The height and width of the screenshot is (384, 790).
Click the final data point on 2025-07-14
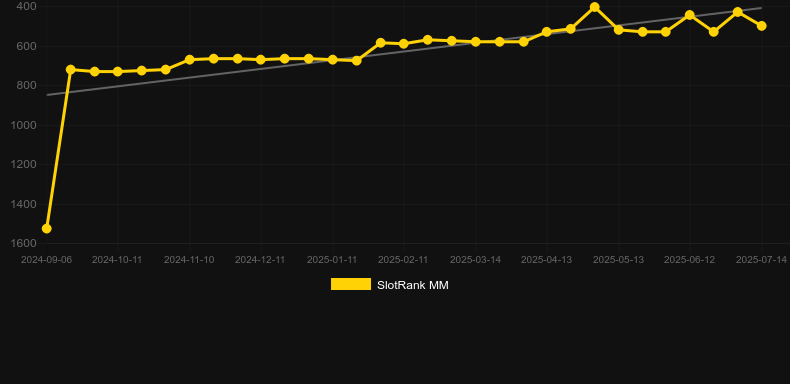[761, 26]
